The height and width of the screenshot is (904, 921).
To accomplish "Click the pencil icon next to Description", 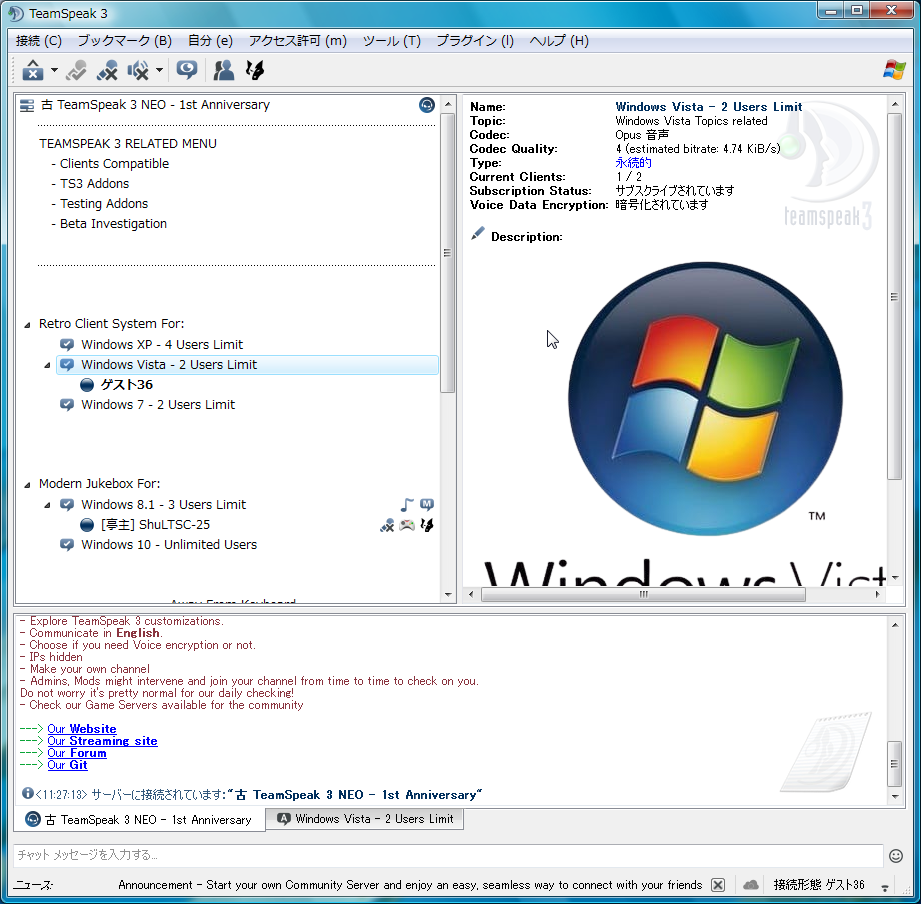I will point(478,234).
